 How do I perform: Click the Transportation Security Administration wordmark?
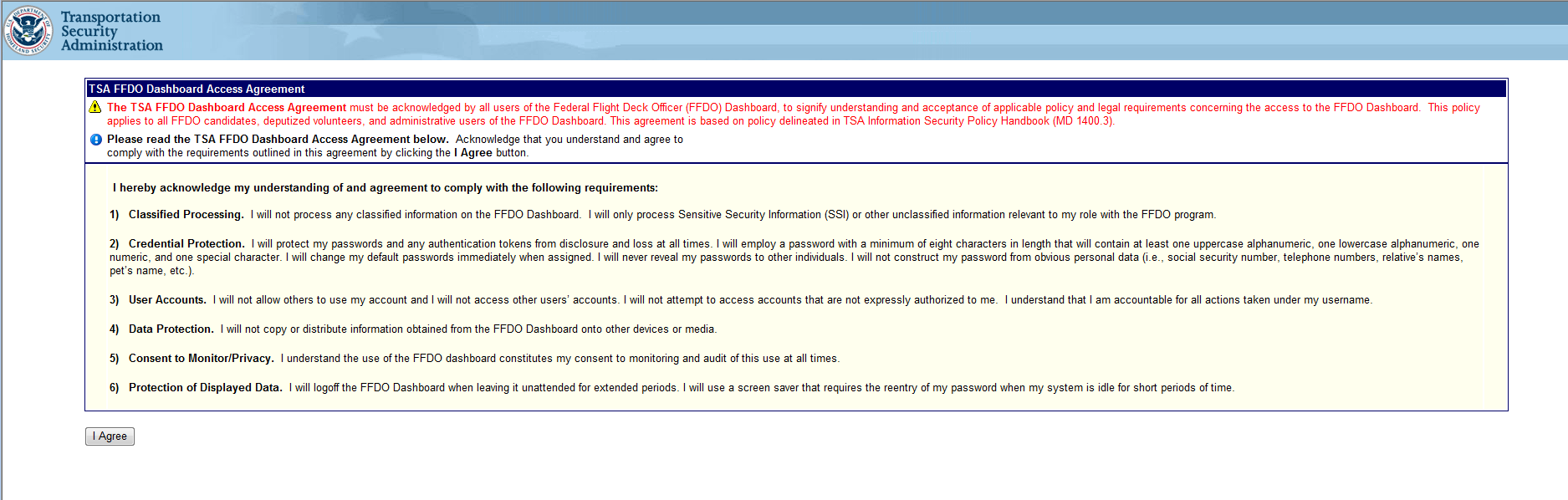[111, 31]
